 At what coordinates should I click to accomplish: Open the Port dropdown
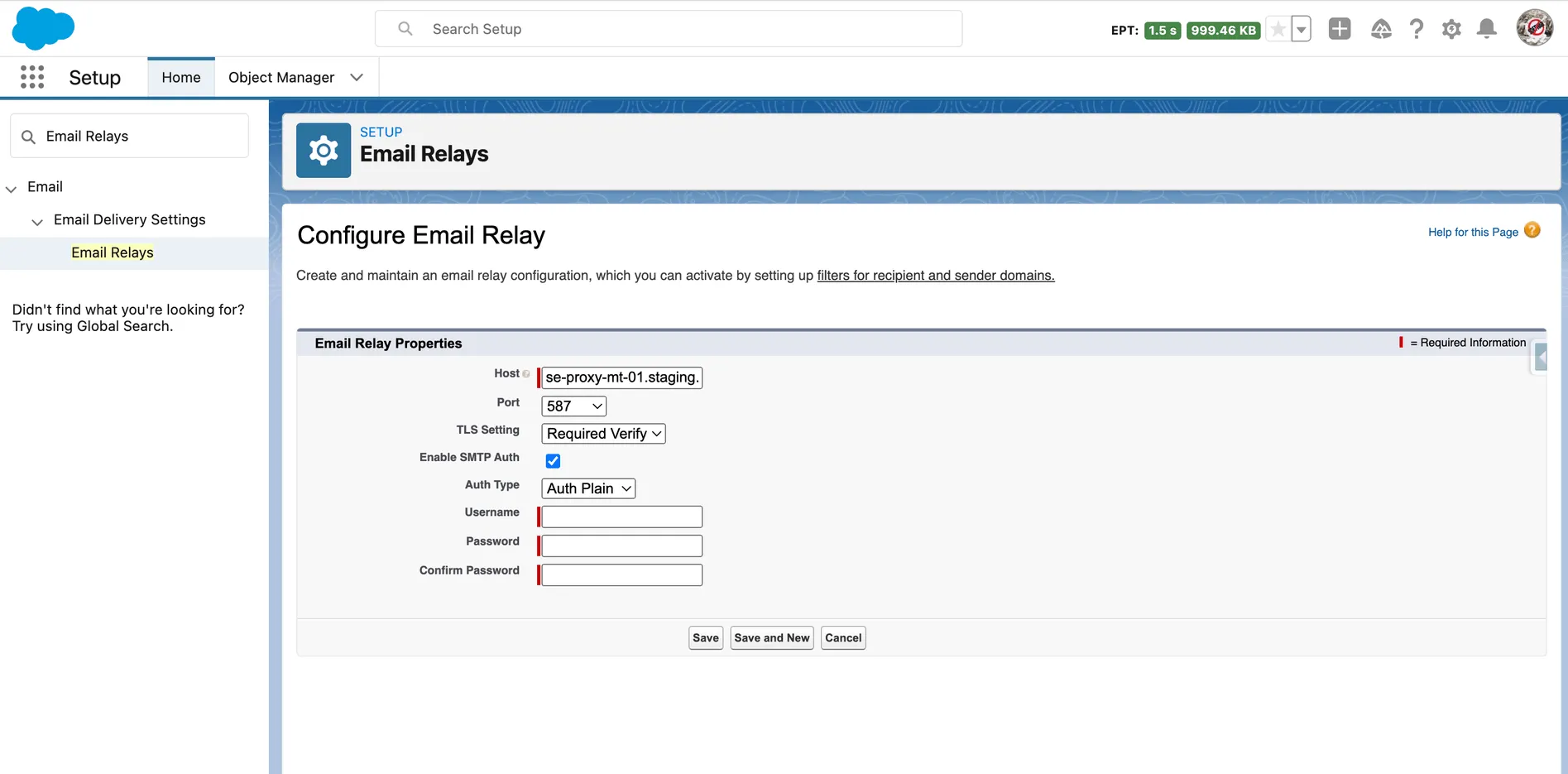click(573, 406)
